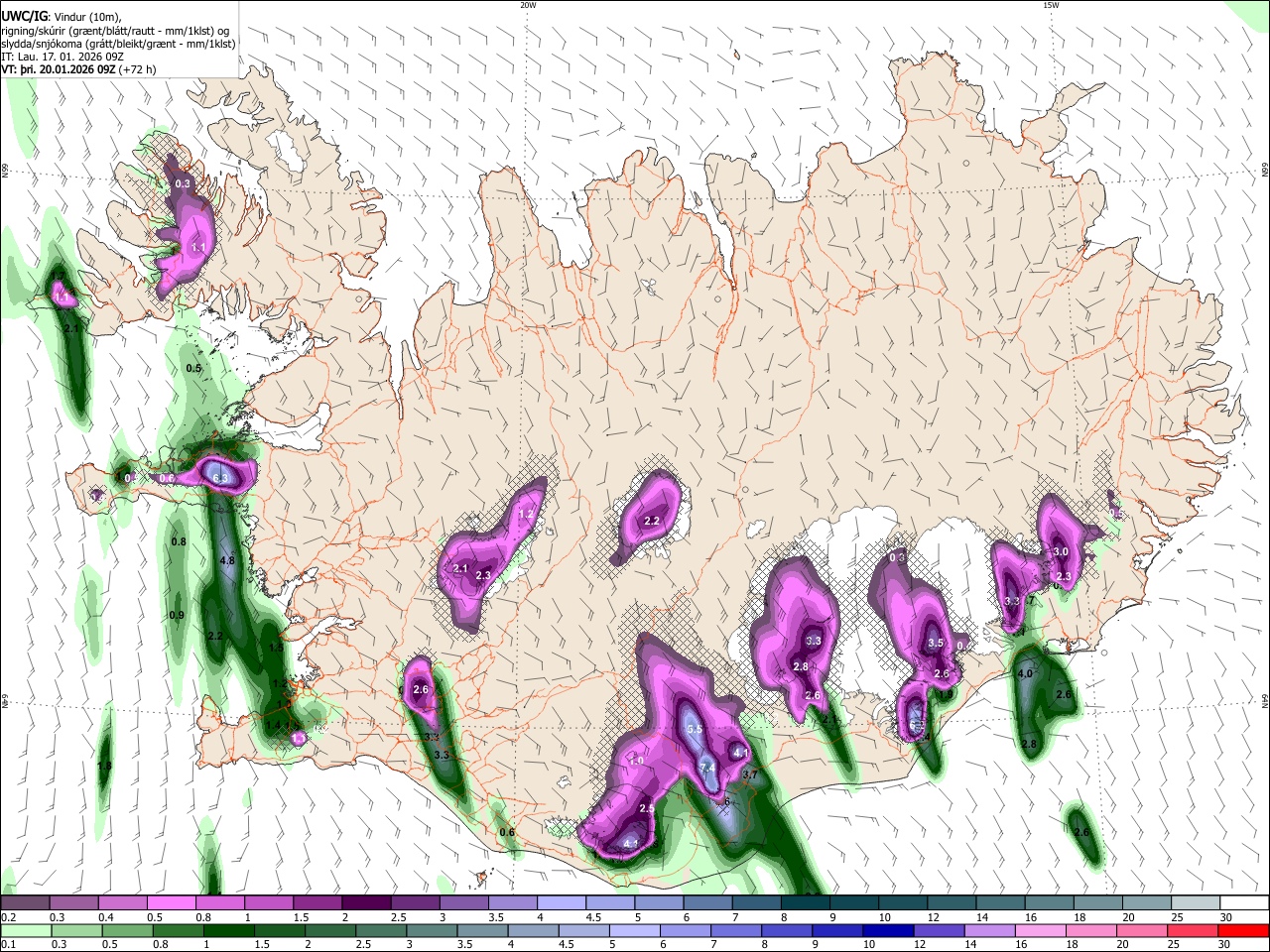Click the "20W" longitude label
Viewport: 1270px width, 952px height.
[528, 5]
